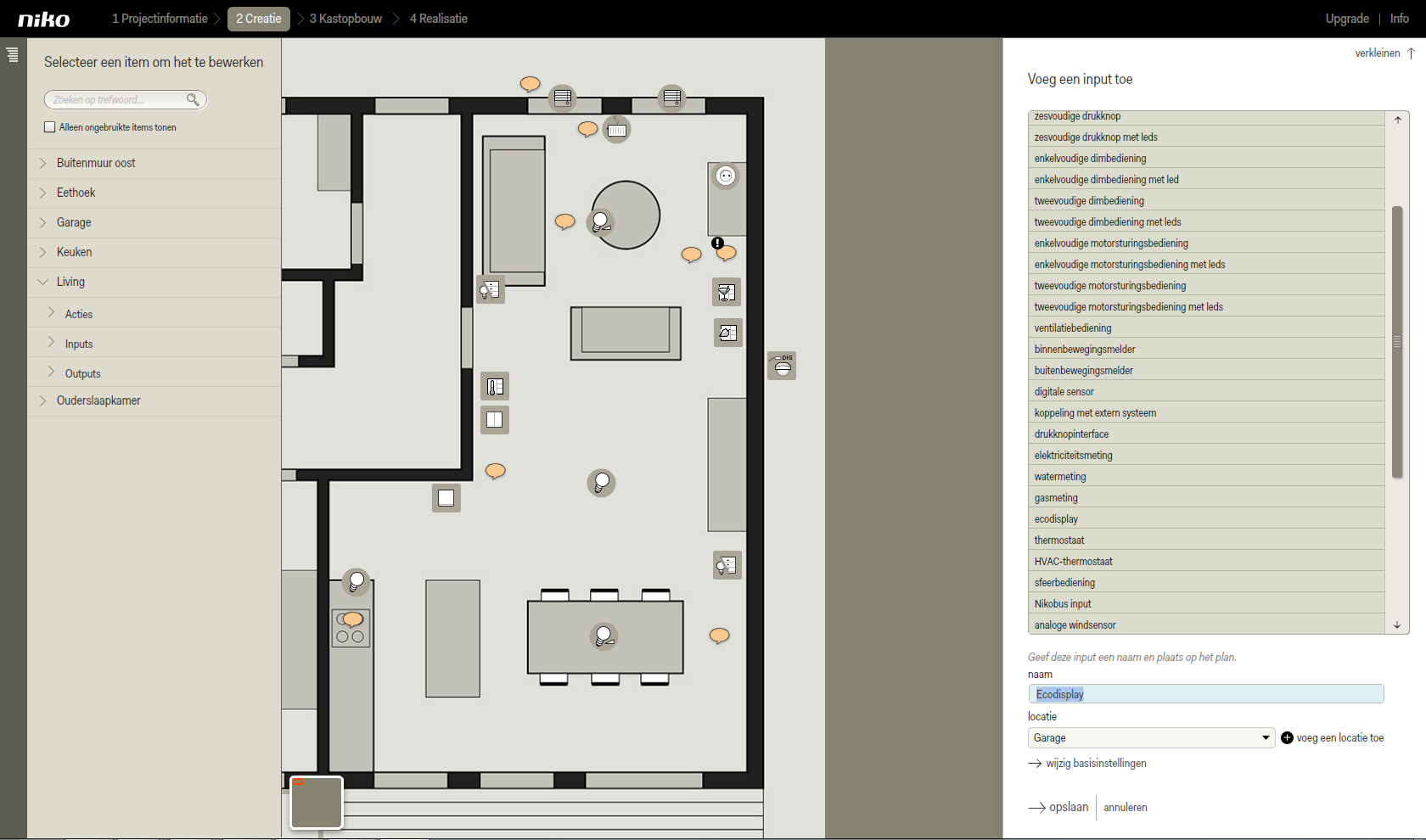This screenshot has width=1426, height=840.
Task: Expand the Eethoek tree item
Action: (x=42, y=193)
